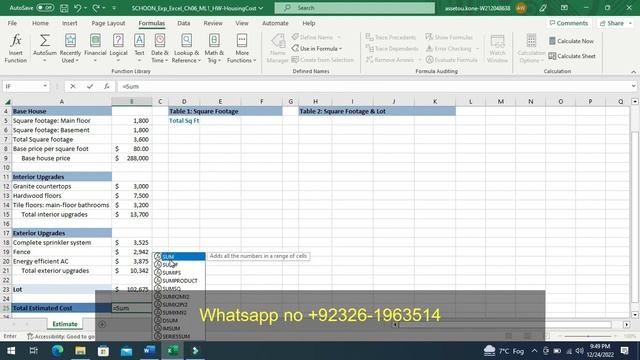Screen dimensions: 640x360
Task: Open Microsoft Edge from the taskbar
Action: [58, 351]
